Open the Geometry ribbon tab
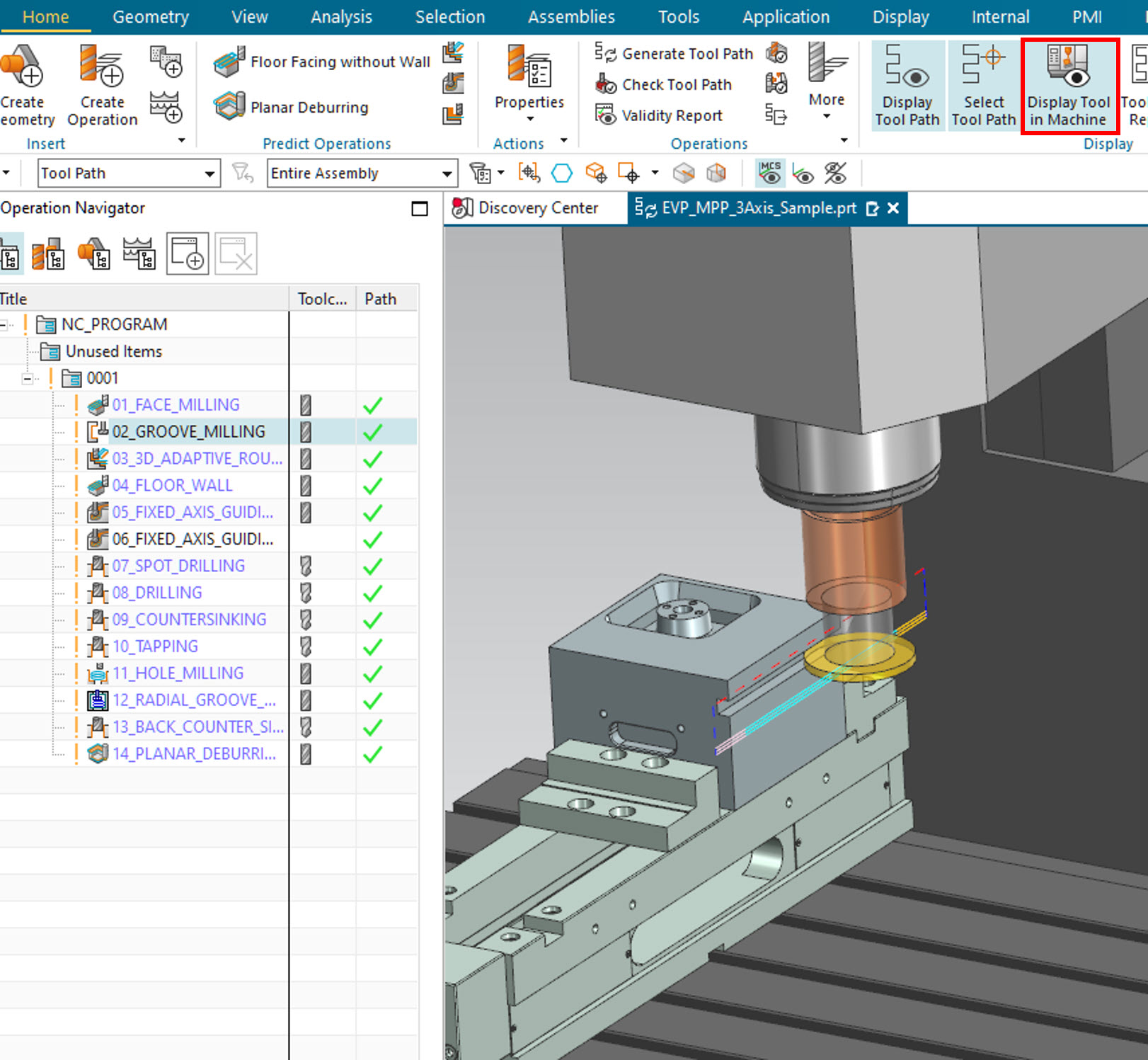The image size is (1148, 1060). coord(150,17)
